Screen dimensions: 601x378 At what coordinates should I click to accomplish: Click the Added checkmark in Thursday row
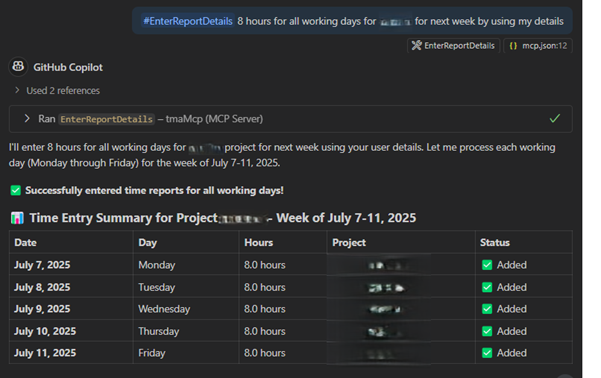pyautogui.click(x=487, y=331)
